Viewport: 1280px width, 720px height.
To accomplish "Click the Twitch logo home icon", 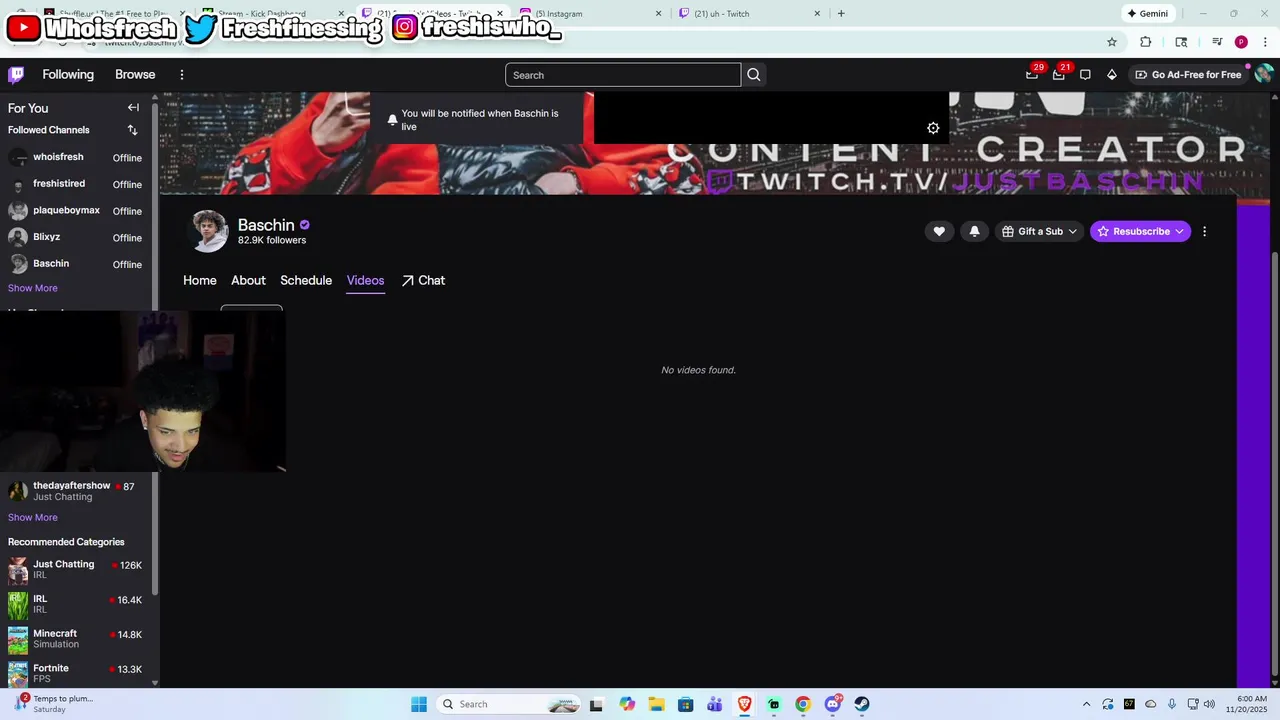I will tap(16, 75).
